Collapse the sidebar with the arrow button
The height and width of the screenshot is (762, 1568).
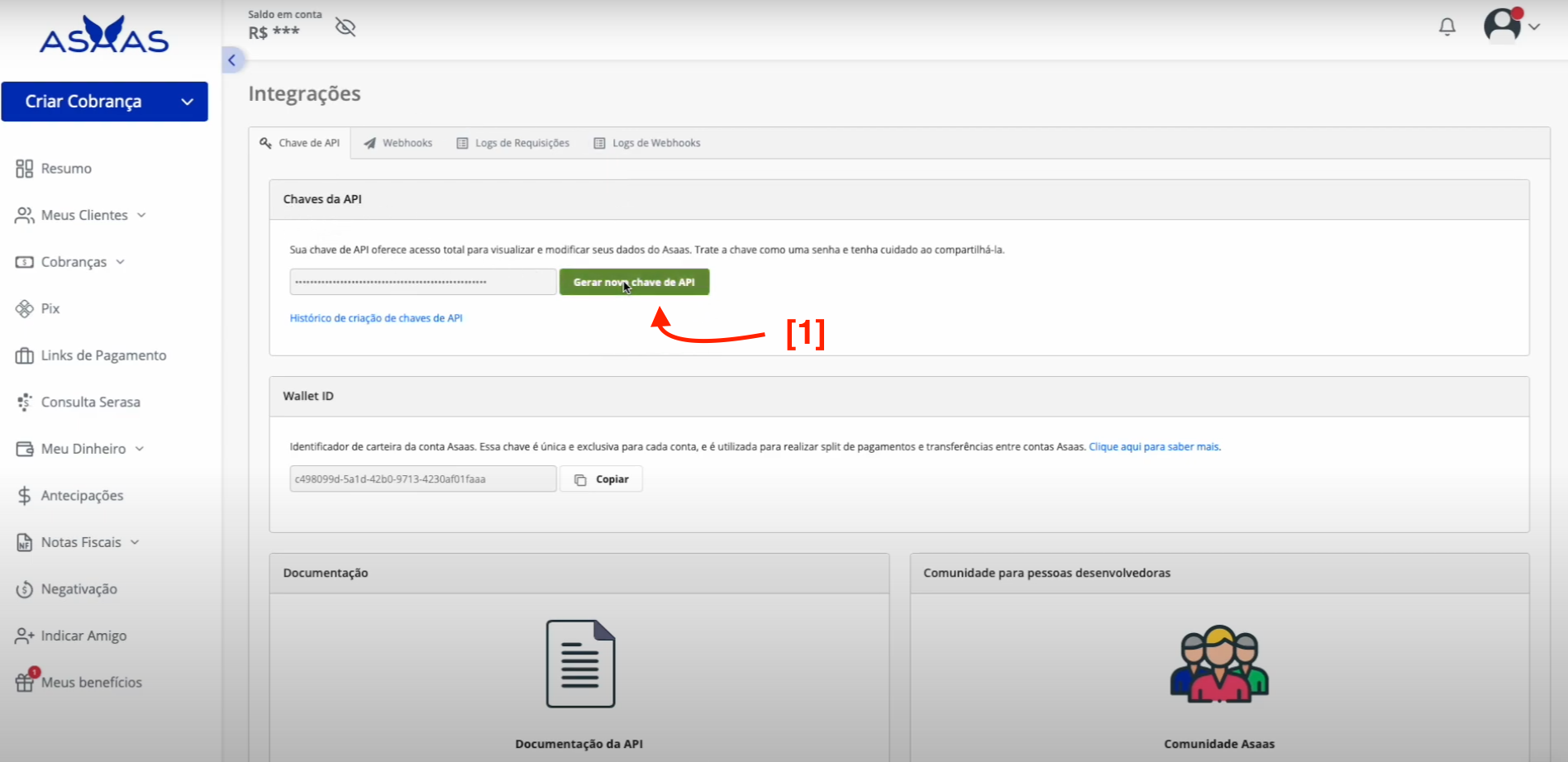[x=232, y=60]
